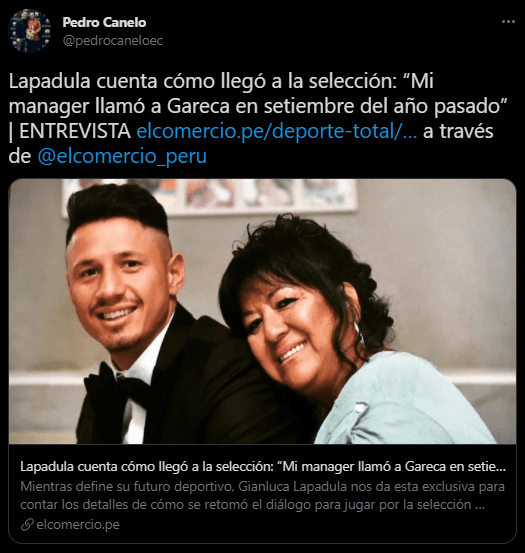This screenshot has width=525, height=553.
Task: Click Pedro Canelo's profile avatar
Action: point(29,31)
